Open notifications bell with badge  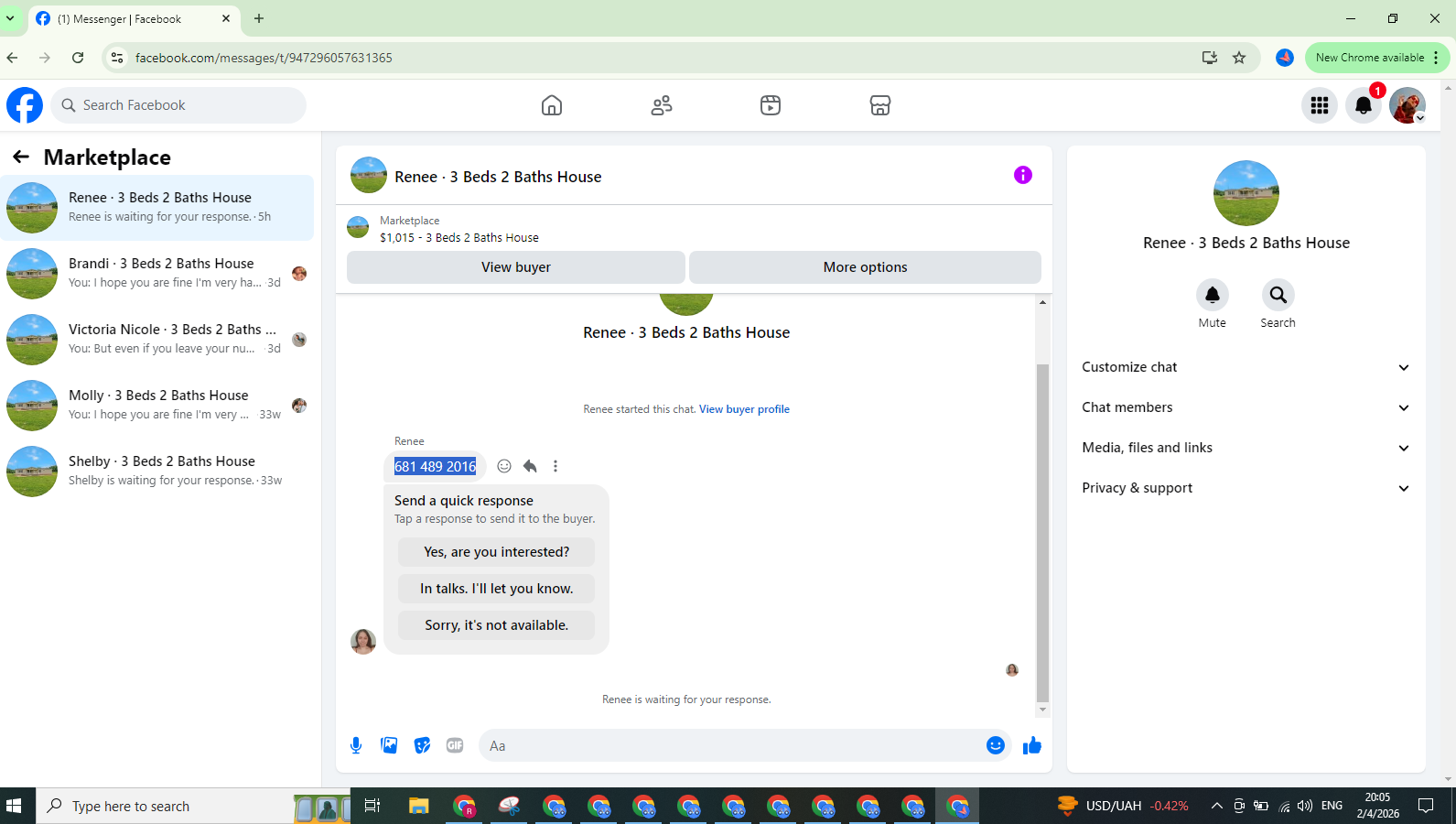click(x=1364, y=105)
